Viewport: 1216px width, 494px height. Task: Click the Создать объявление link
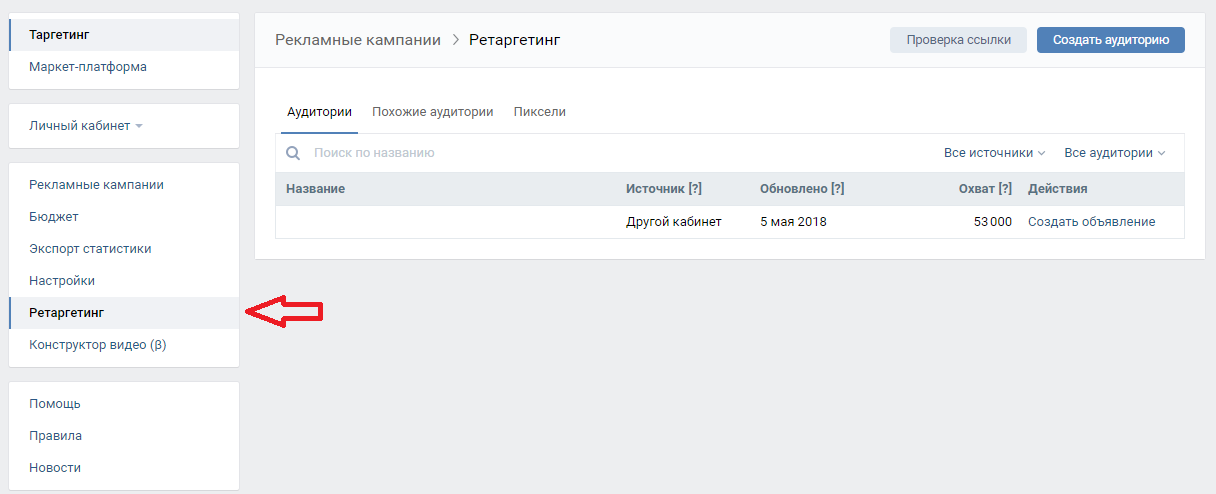coord(1091,222)
